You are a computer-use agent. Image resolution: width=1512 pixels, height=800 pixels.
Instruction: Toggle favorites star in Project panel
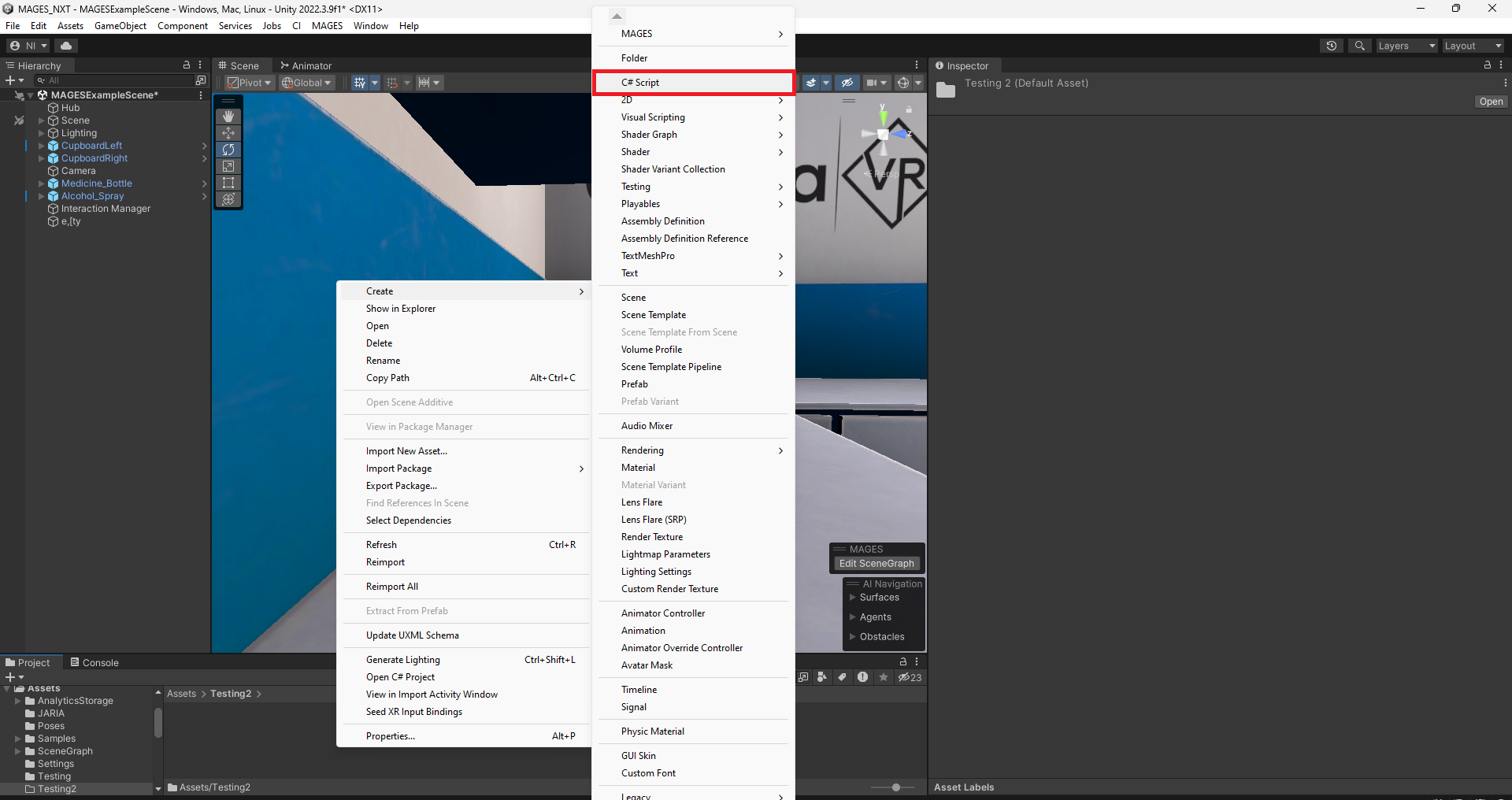tap(884, 677)
